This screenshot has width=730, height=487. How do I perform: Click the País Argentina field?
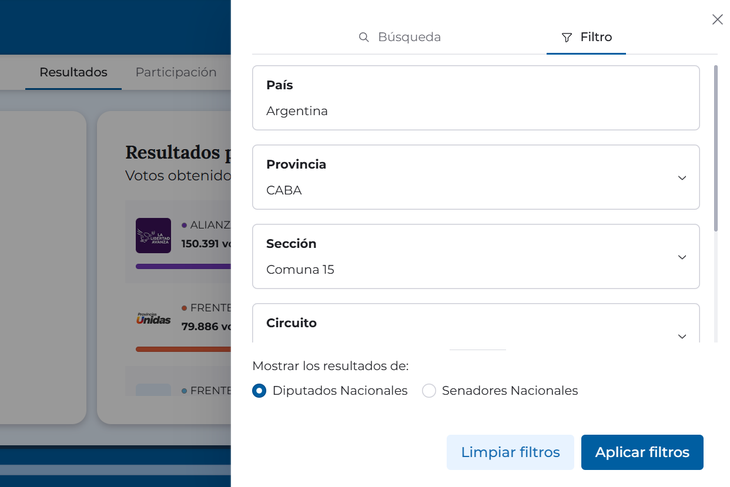tap(475, 98)
